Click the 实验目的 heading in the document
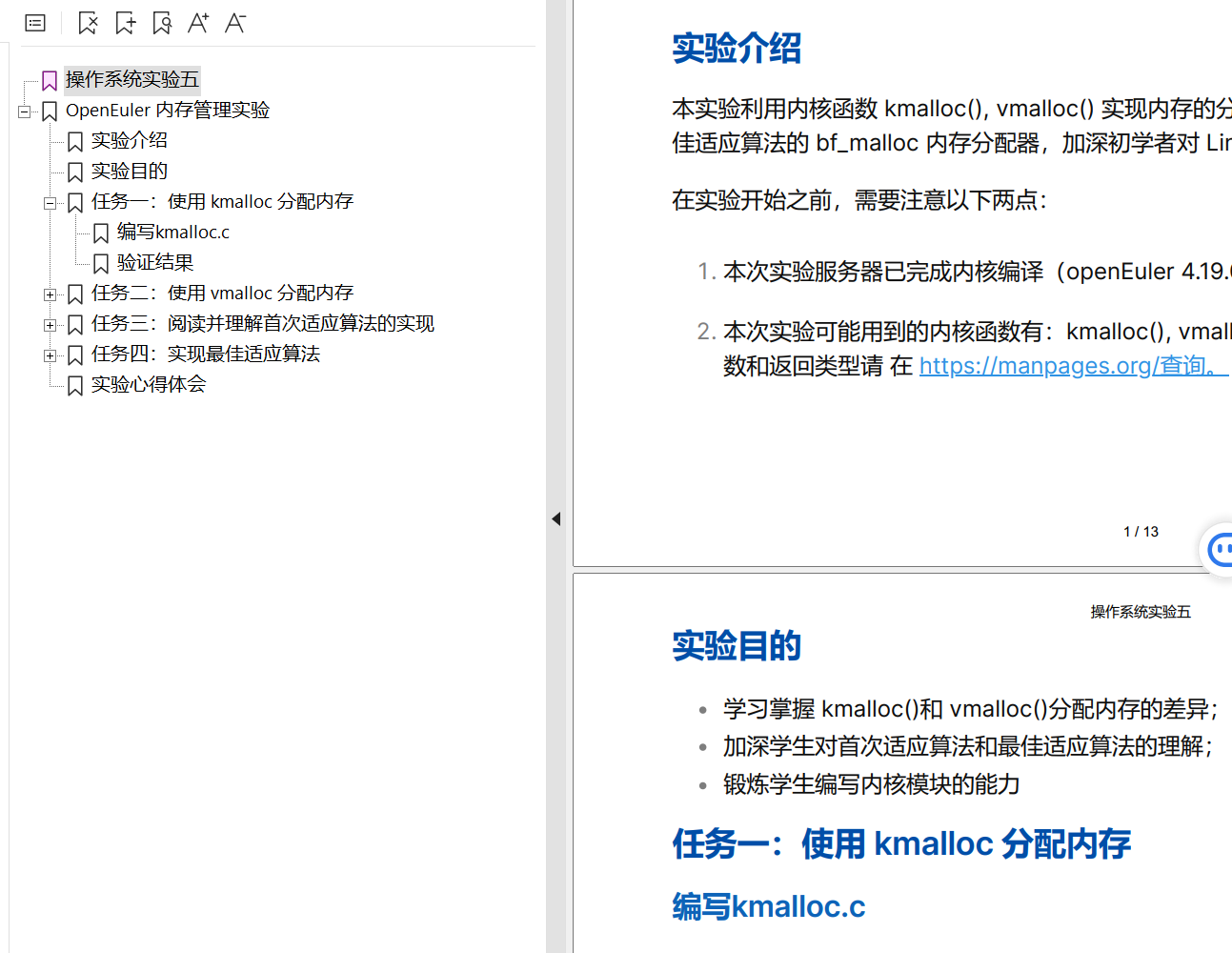The width and height of the screenshot is (1232, 953). 737,646
